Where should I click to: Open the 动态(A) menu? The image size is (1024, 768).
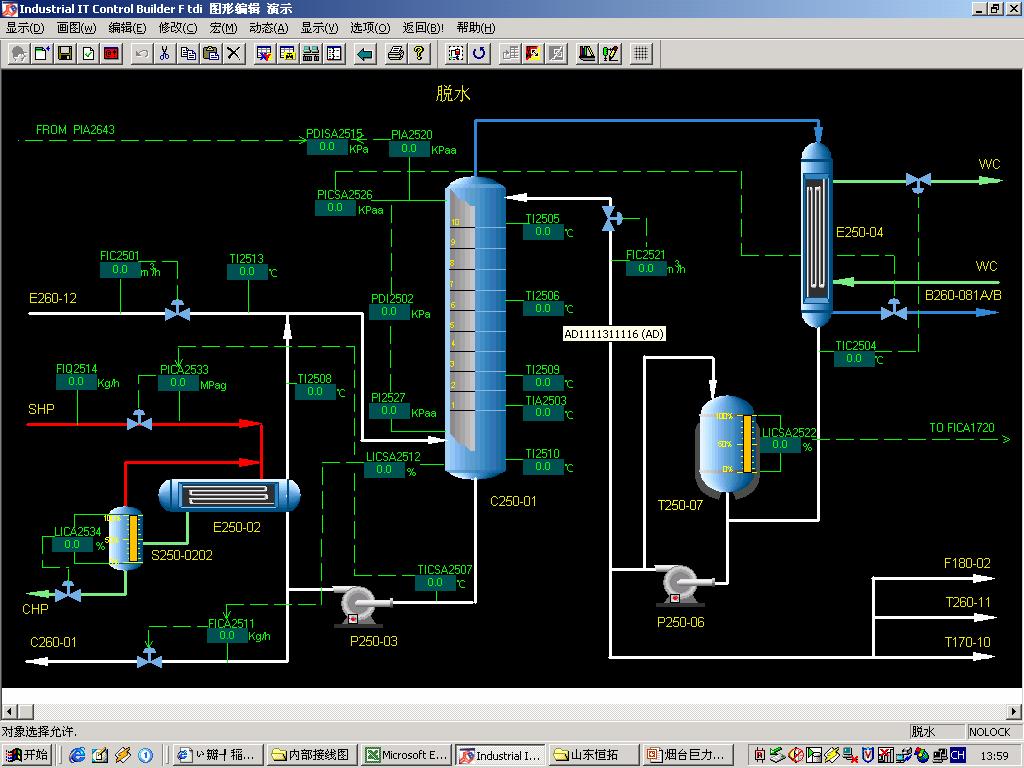coord(268,28)
